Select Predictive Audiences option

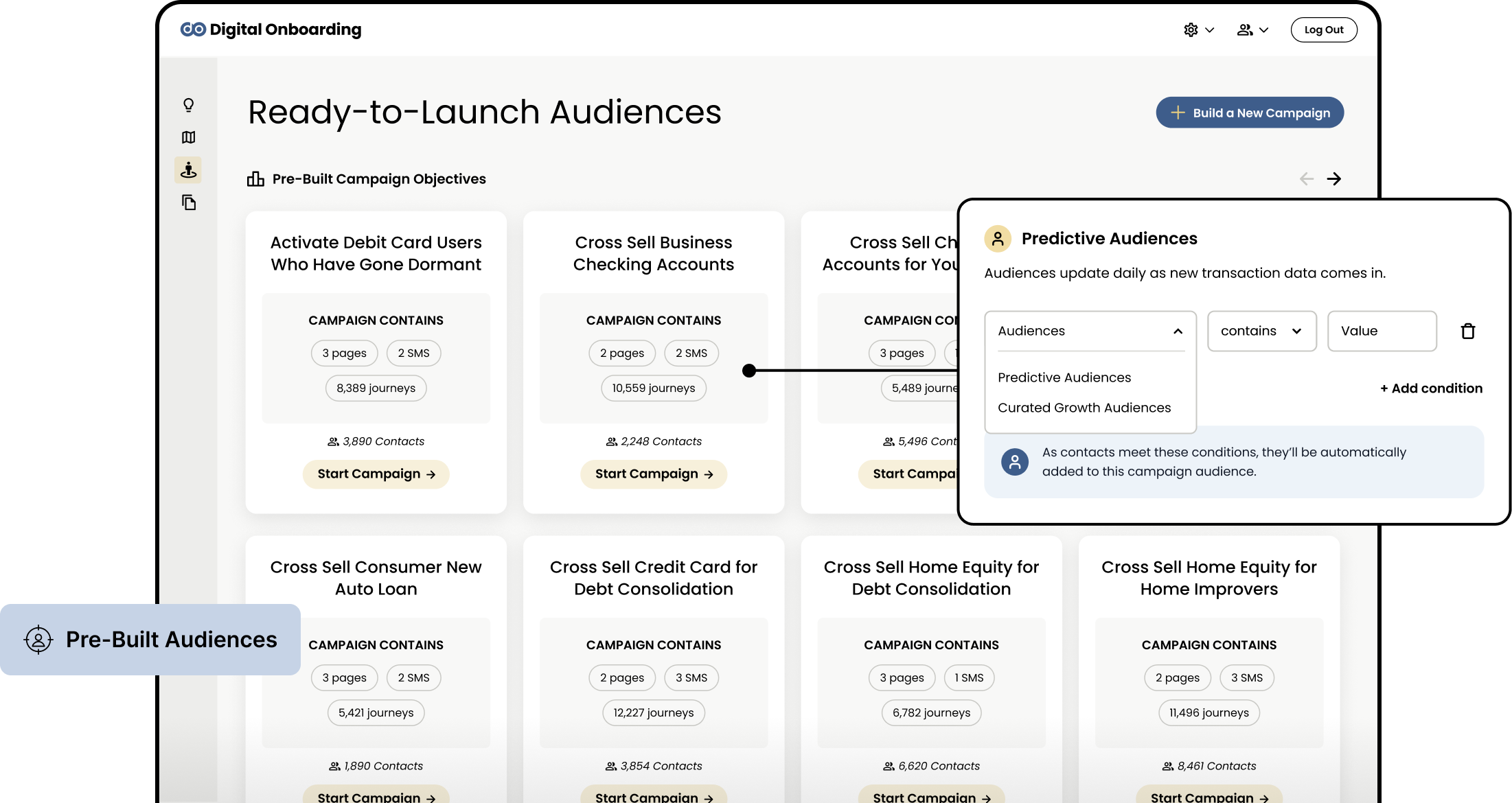pos(1064,377)
